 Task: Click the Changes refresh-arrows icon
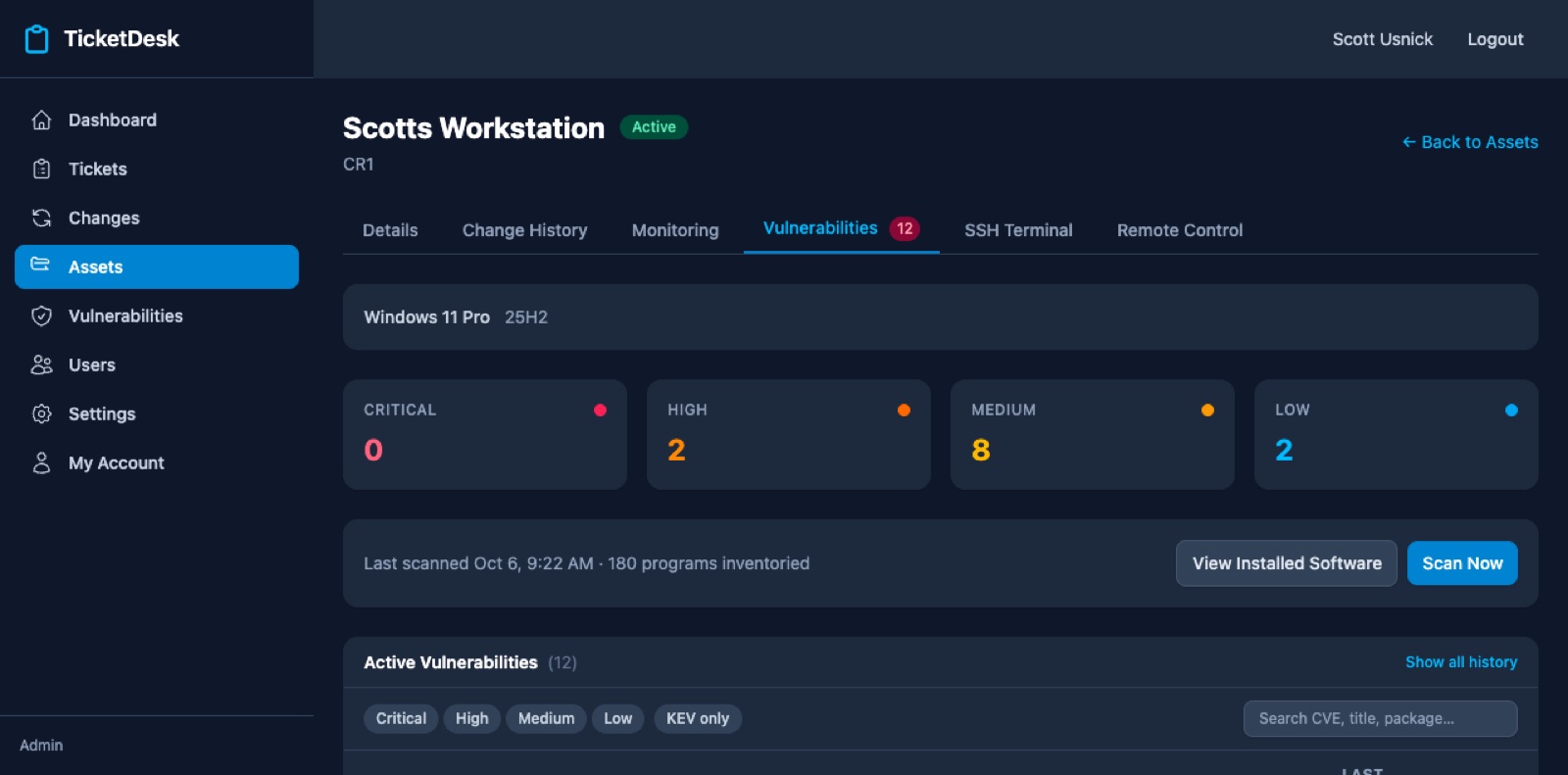41,218
